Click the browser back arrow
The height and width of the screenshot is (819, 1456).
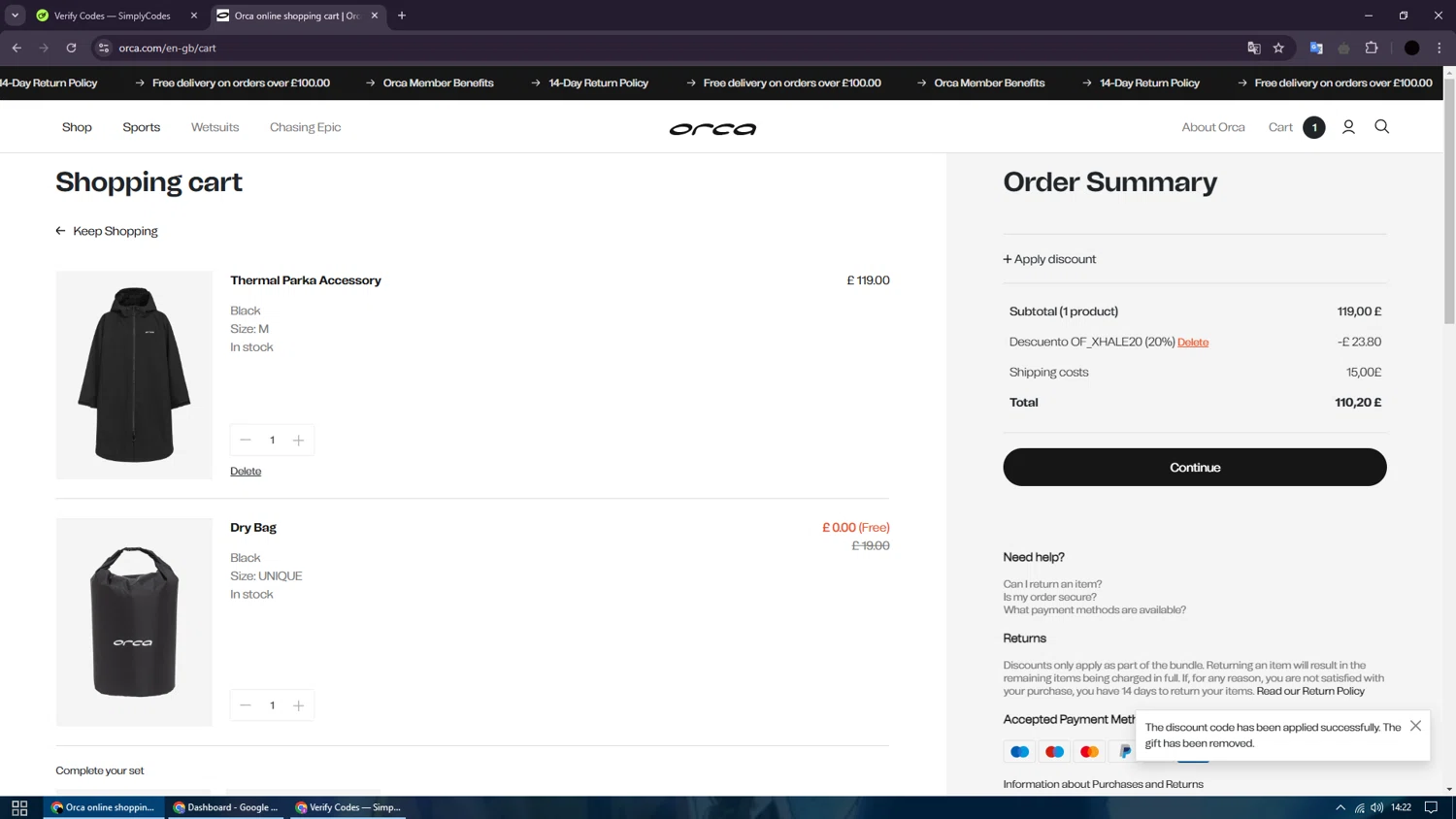tap(17, 48)
